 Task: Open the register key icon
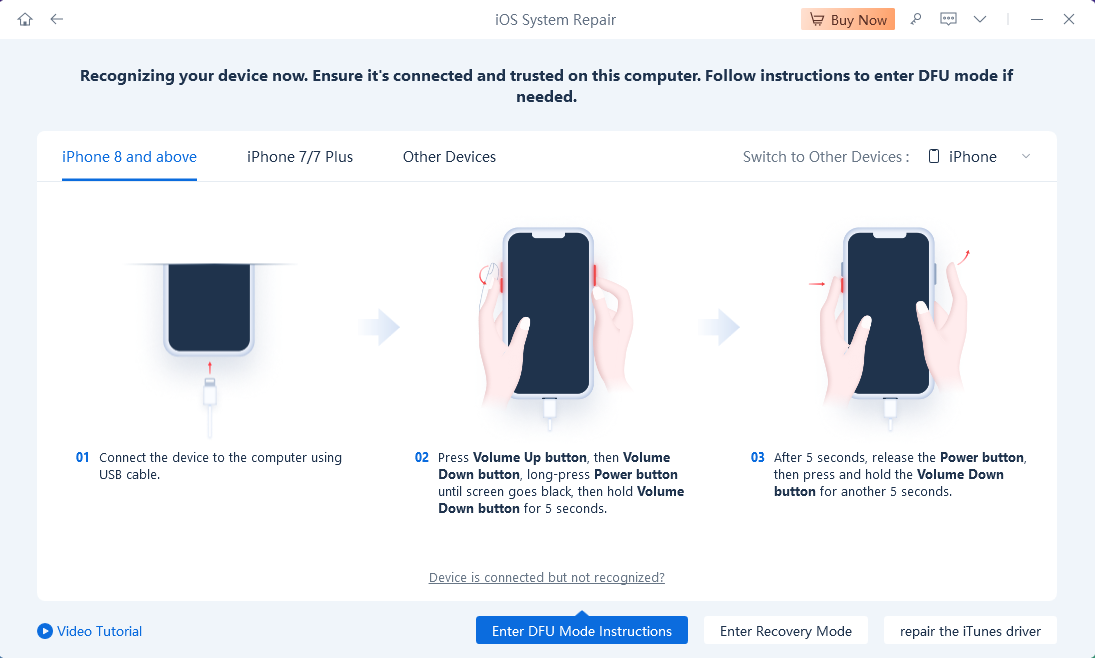click(x=916, y=19)
